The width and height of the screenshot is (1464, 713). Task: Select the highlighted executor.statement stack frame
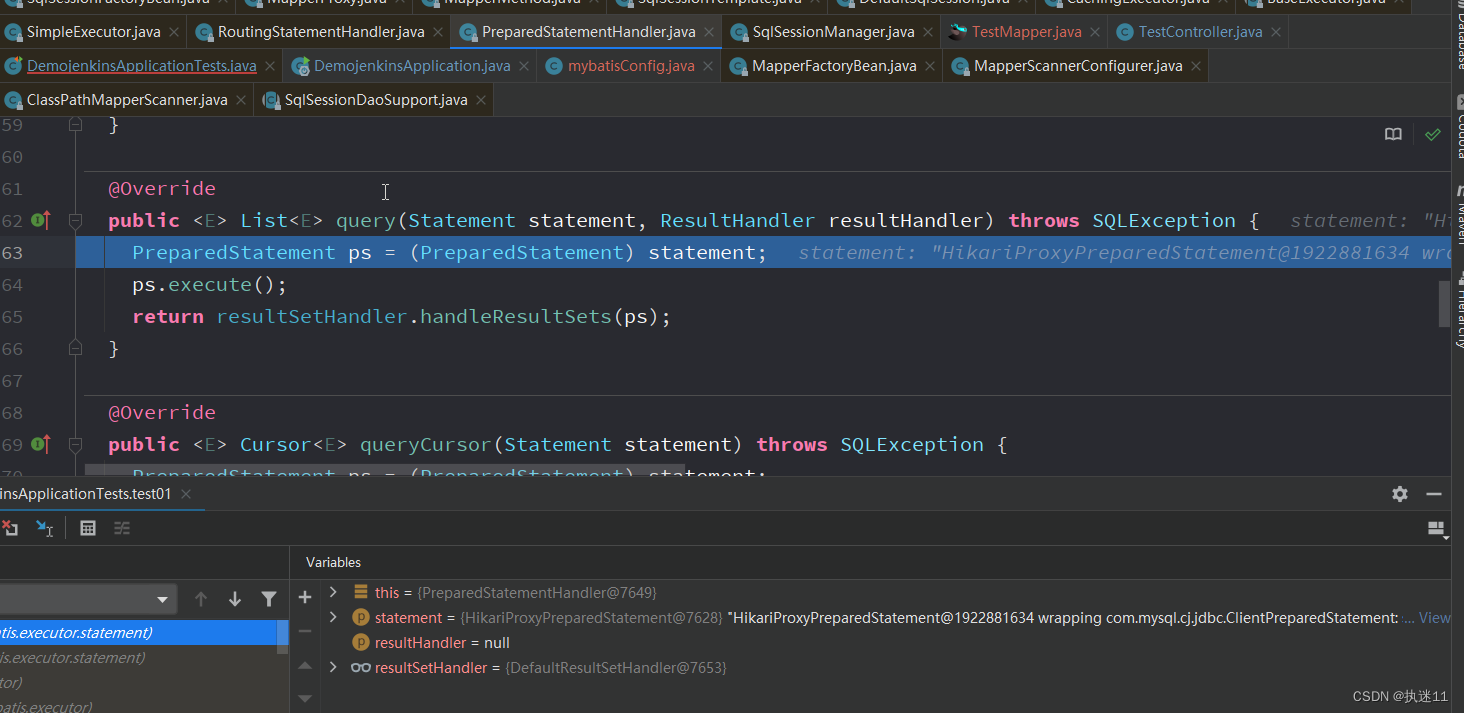(x=139, y=632)
